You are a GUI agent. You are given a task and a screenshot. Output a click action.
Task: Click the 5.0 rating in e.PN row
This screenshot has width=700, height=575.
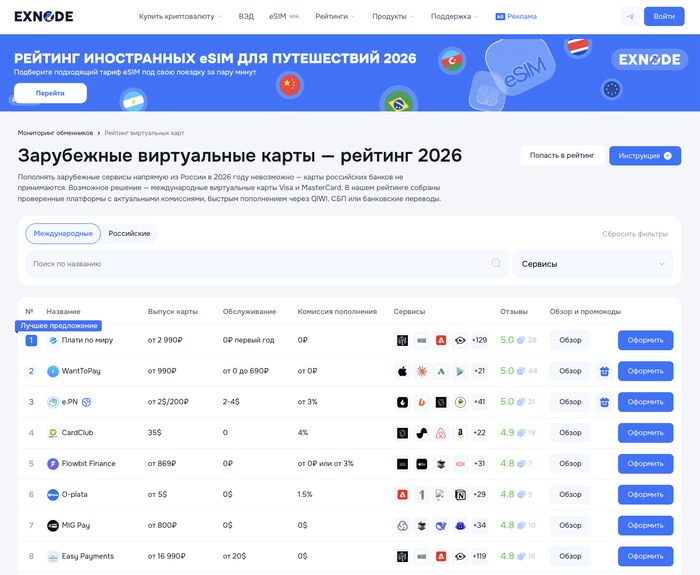[507, 402]
